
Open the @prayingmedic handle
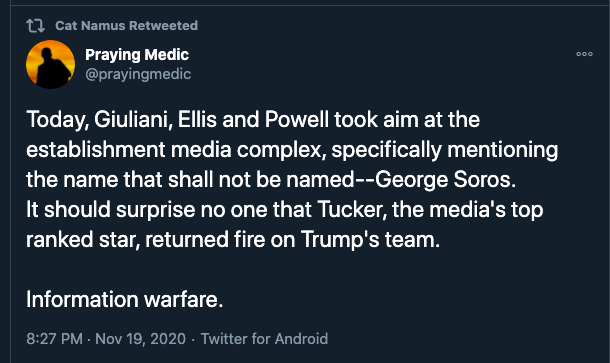point(138,74)
